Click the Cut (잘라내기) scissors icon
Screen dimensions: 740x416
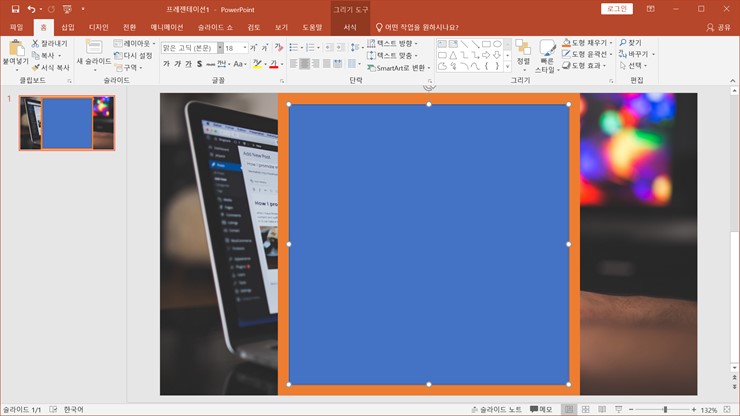[x=35, y=43]
